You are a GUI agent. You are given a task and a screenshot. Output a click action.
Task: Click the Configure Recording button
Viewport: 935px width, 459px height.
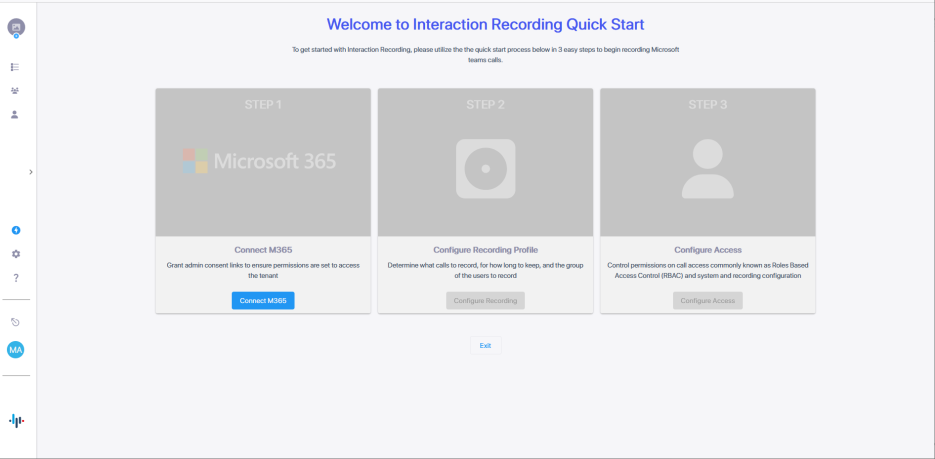(485, 300)
